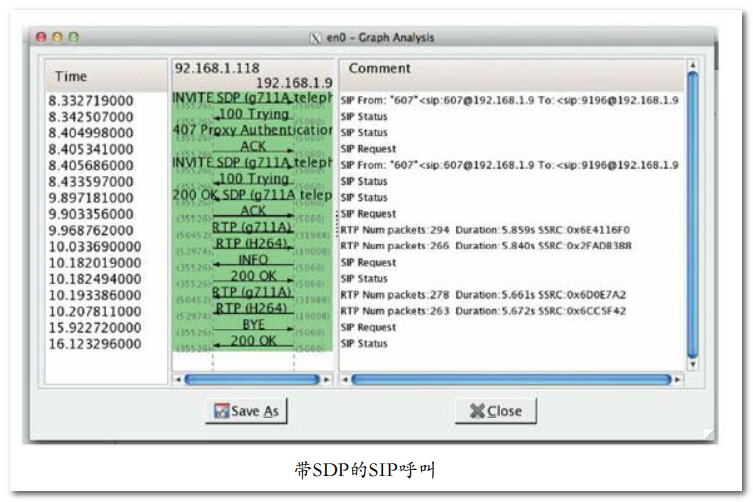753x502 pixels.
Task: Select time entry 9.903356000
Action: click(91, 214)
